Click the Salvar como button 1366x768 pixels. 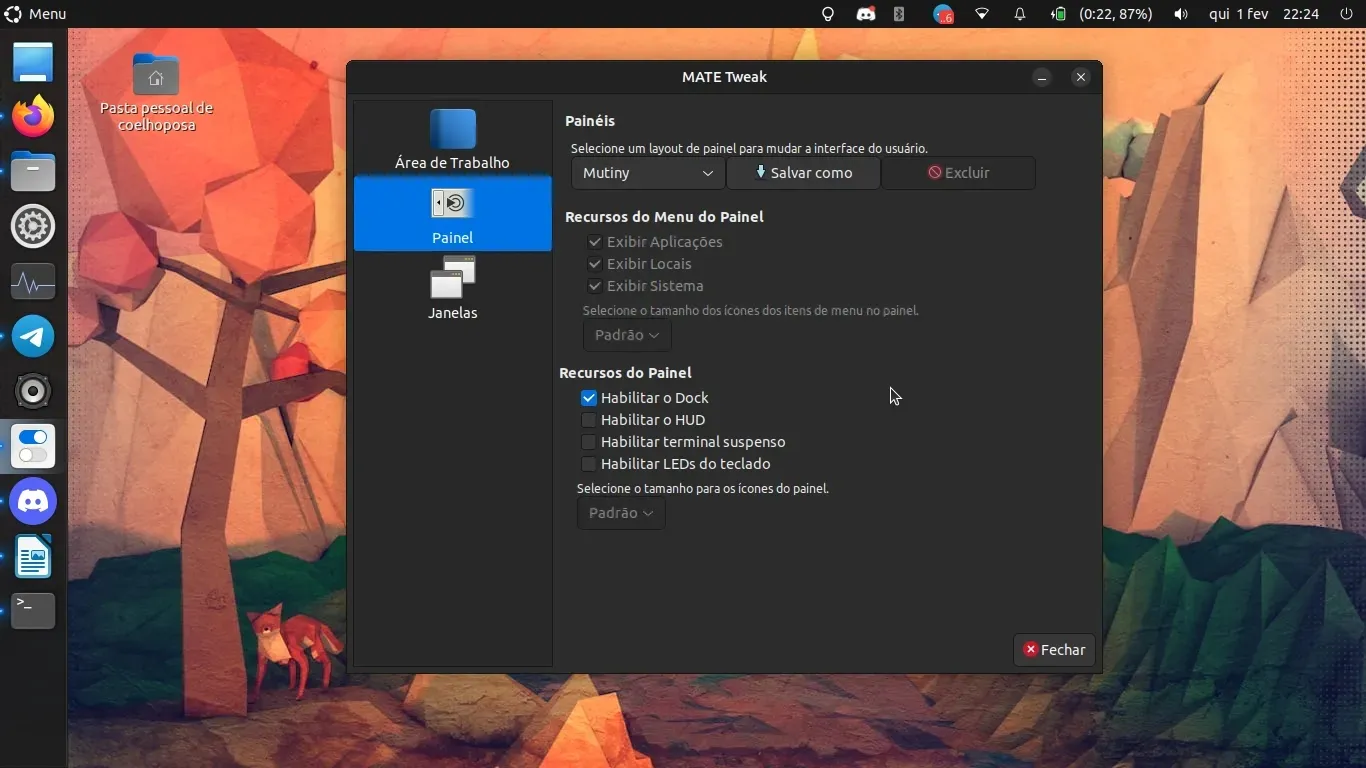(803, 173)
